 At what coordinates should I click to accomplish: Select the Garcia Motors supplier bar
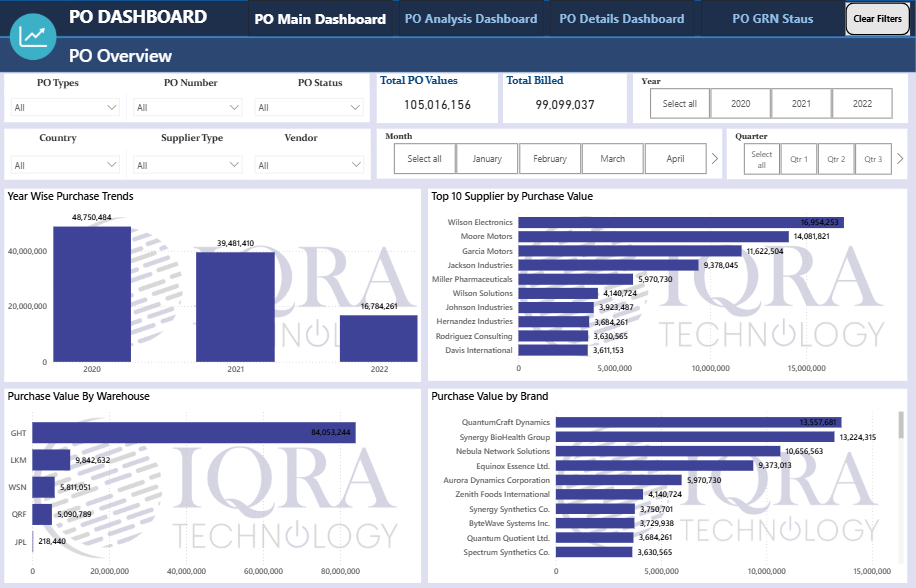pos(630,251)
